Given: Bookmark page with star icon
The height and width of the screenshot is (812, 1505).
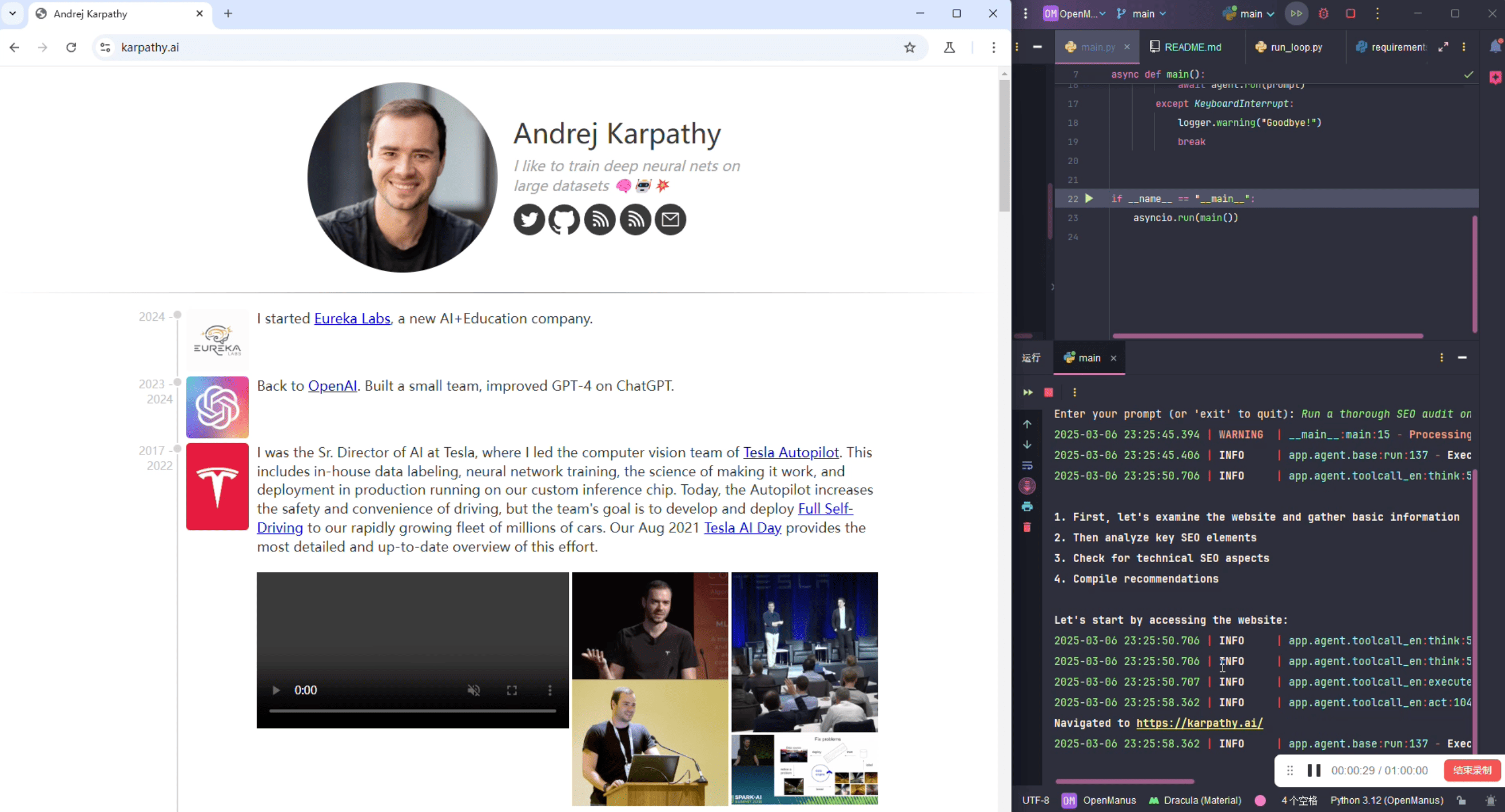Looking at the screenshot, I should pyautogui.click(x=909, y=47).
